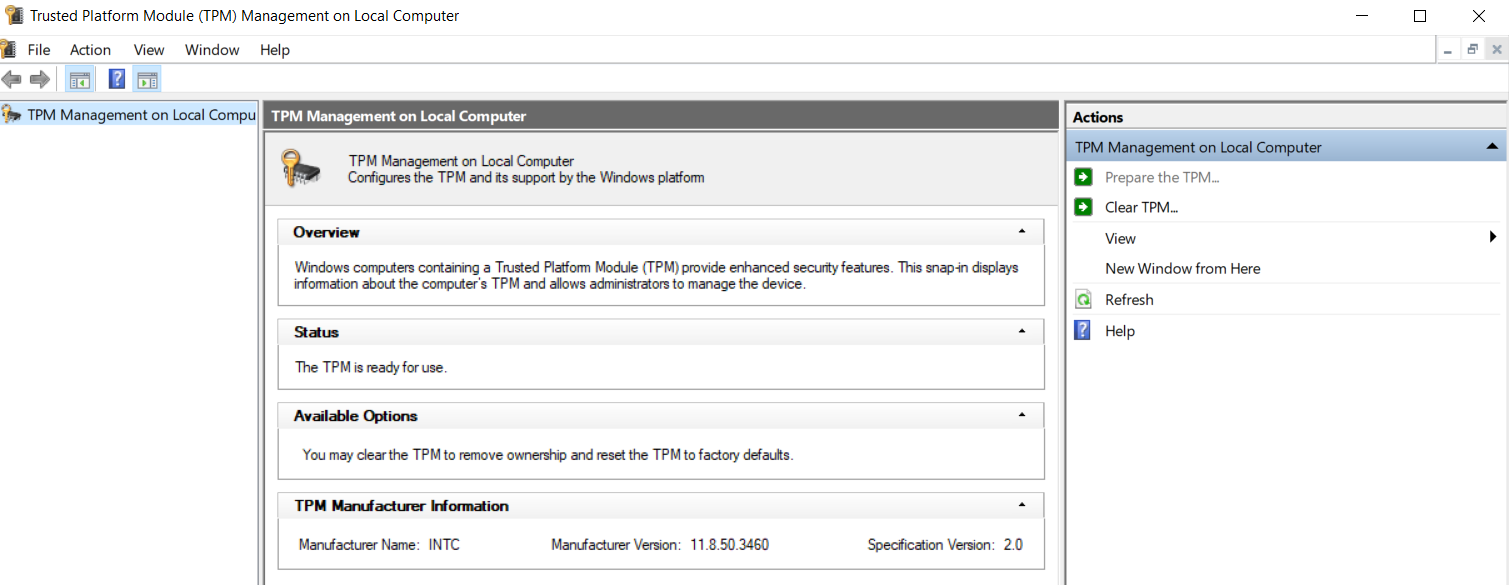Click the Refresh icon in Actions pane
This screenshot has width=1509, height=585.
[1083, 299]
